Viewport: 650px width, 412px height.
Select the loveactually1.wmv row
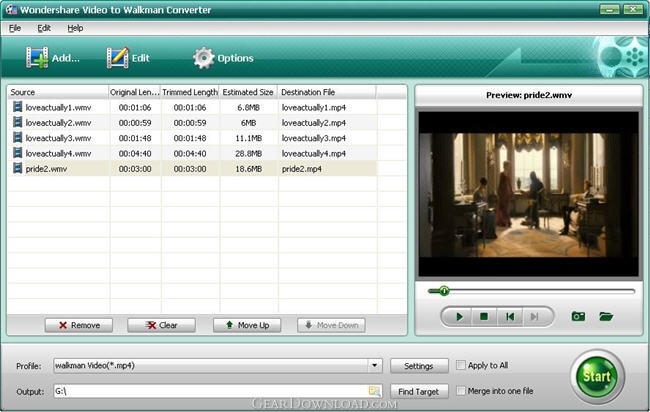click(192, 107)
